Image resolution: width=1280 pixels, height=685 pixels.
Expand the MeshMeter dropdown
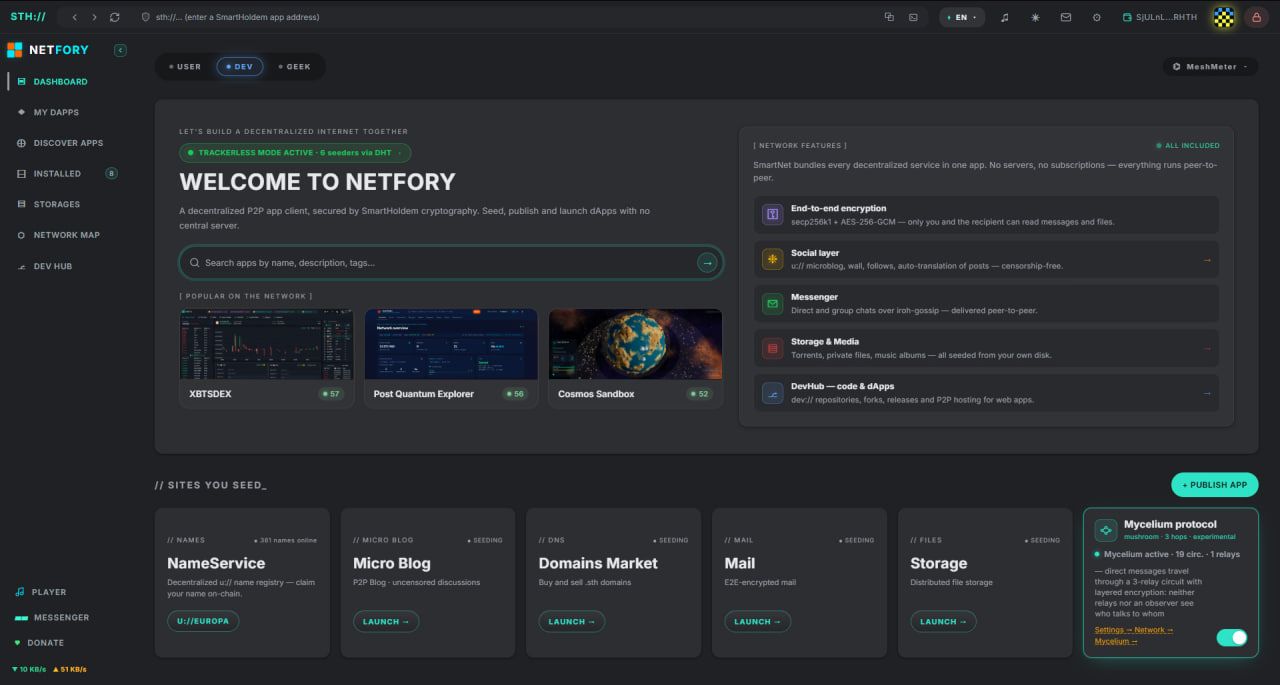(1210, 67)
